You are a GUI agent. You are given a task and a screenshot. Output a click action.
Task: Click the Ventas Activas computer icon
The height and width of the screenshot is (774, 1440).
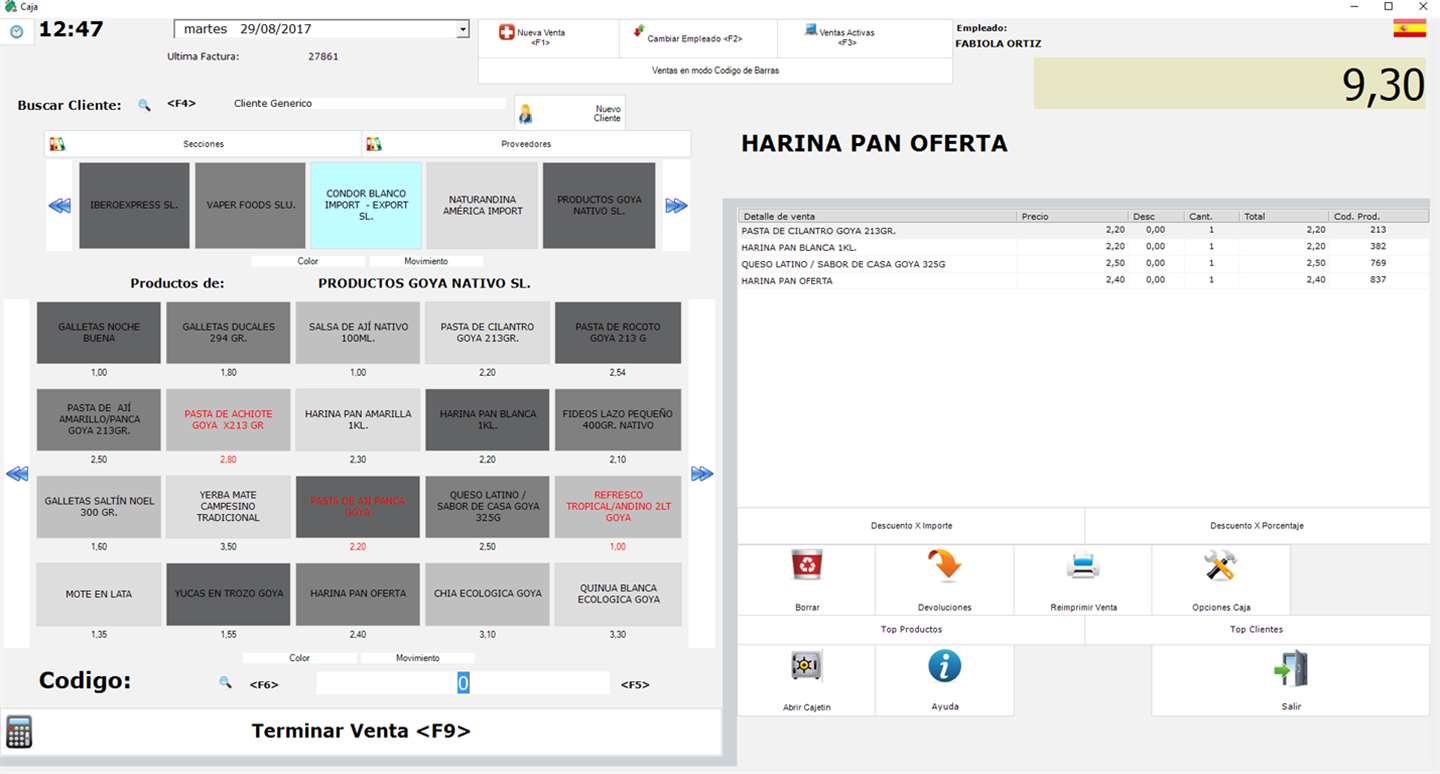(812, 30)
